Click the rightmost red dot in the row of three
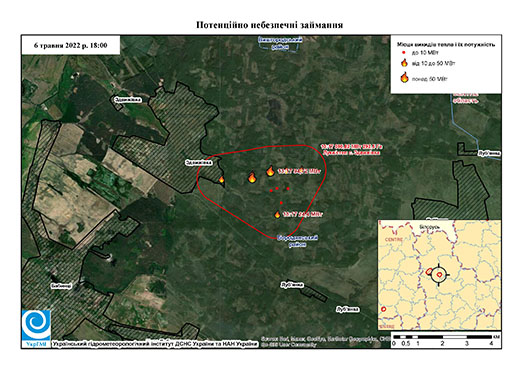This screenshot has width=520, height=368. pos(288,189)
